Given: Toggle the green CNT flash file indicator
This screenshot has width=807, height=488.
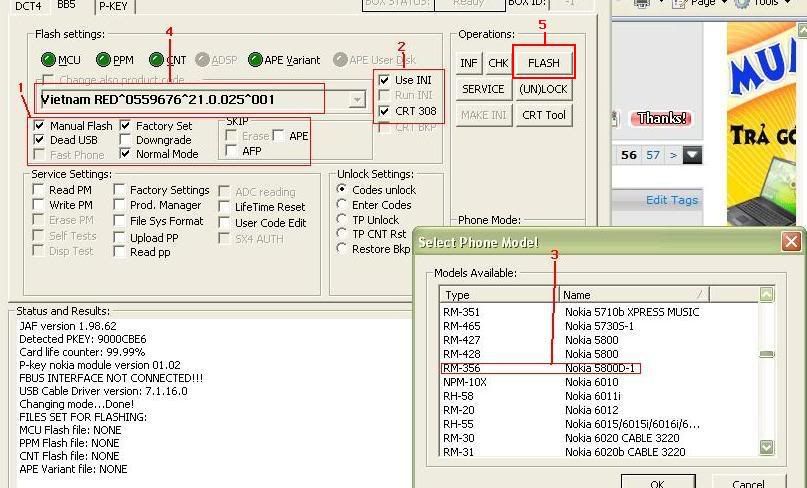Looking at the screenshot, I should point(156,60).
